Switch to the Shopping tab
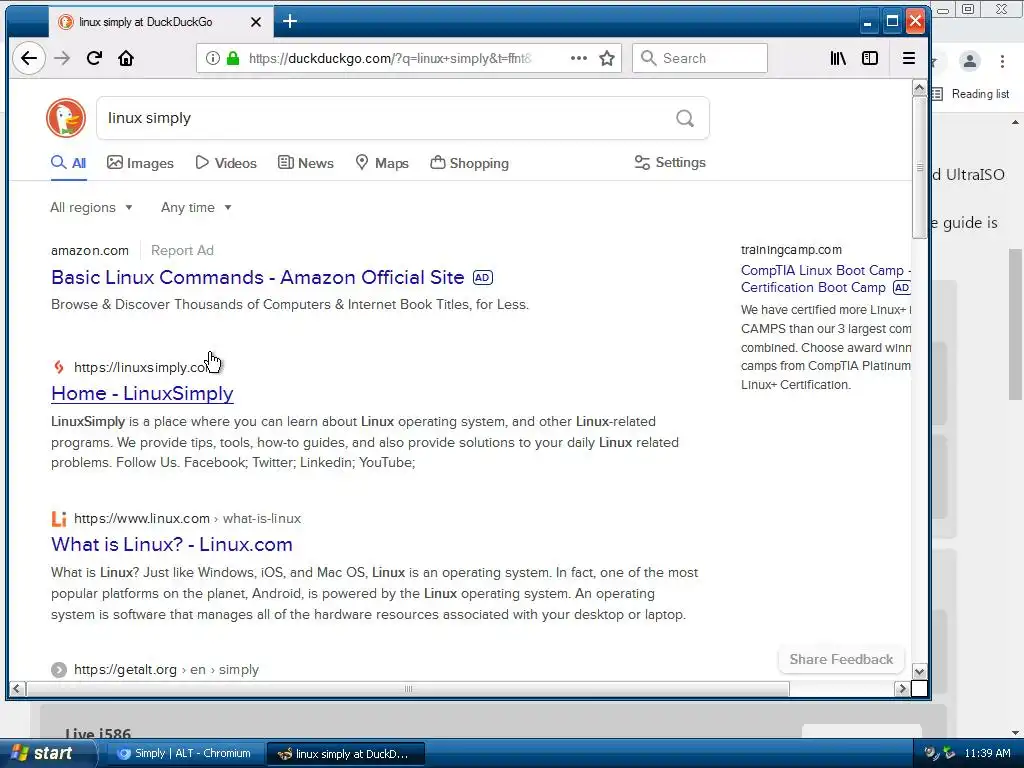 point(470,163)
